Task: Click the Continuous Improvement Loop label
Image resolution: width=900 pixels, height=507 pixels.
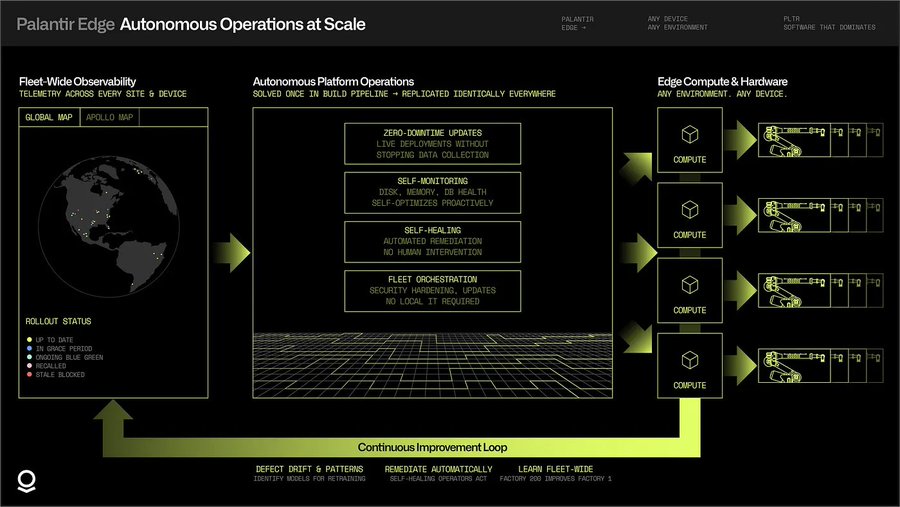Action: tap(432, 447)
